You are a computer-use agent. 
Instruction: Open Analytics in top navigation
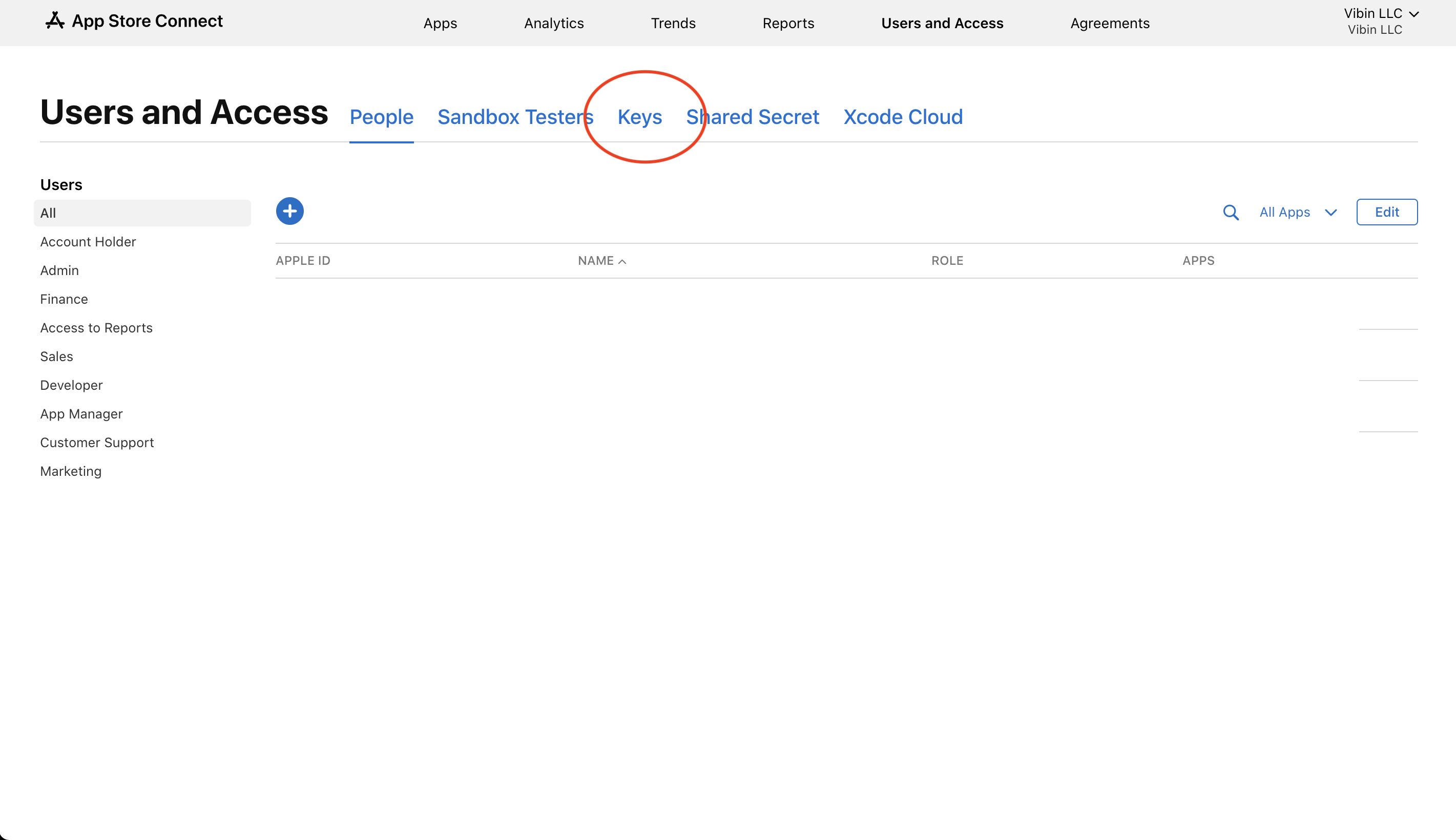[553, 24]
